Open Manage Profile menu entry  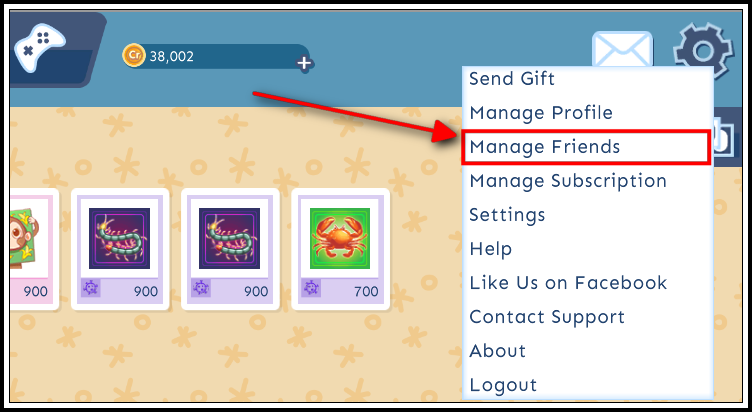coord(541,113)
